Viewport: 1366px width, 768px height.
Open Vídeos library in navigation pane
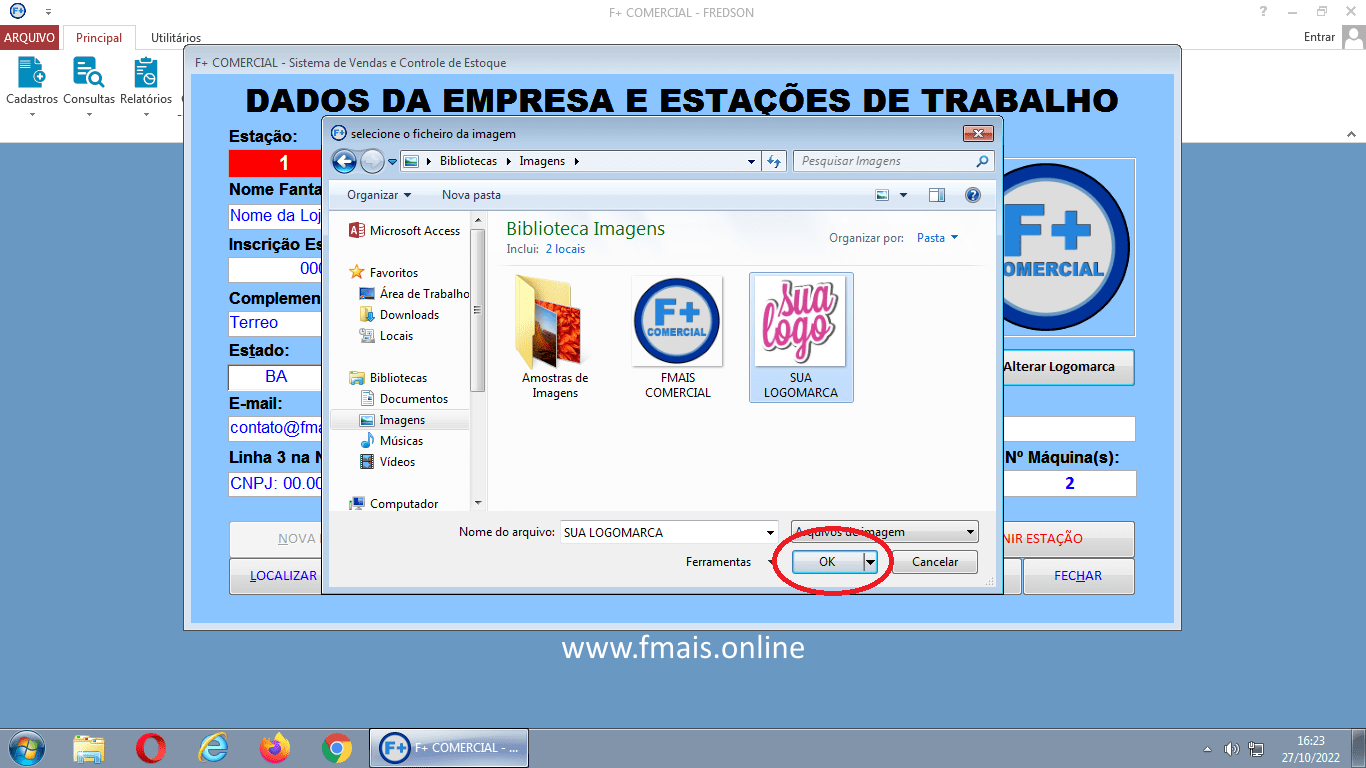click(387, 462)
